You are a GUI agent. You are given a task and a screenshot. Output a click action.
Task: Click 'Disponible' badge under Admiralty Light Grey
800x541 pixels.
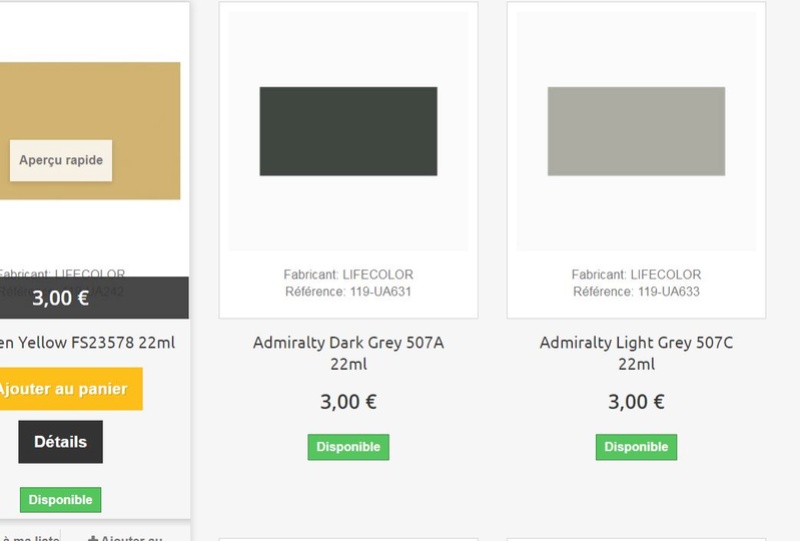coord(636,447)
